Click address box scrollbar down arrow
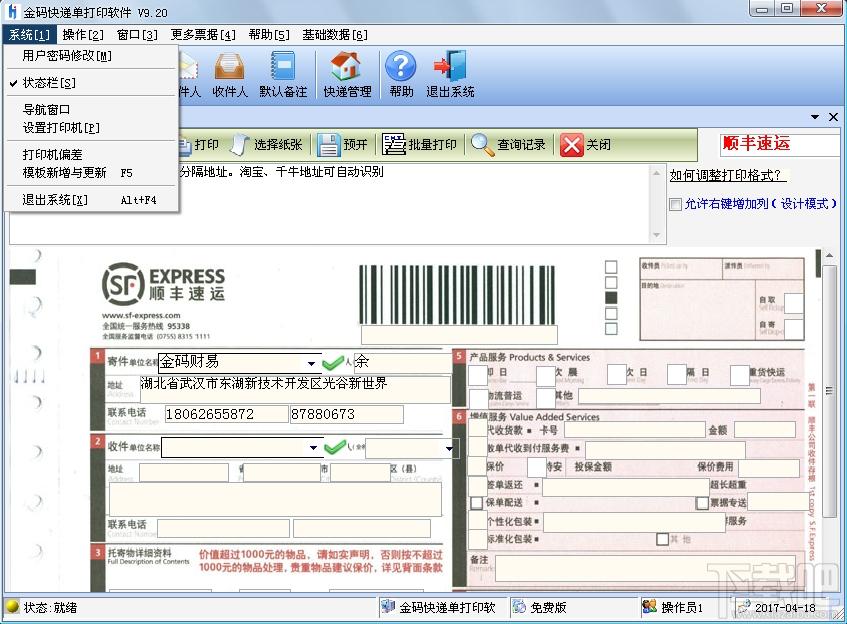Image resolution: width=847 pixels, height=624 pixels. pyautogui.click(x=656, y=235)
